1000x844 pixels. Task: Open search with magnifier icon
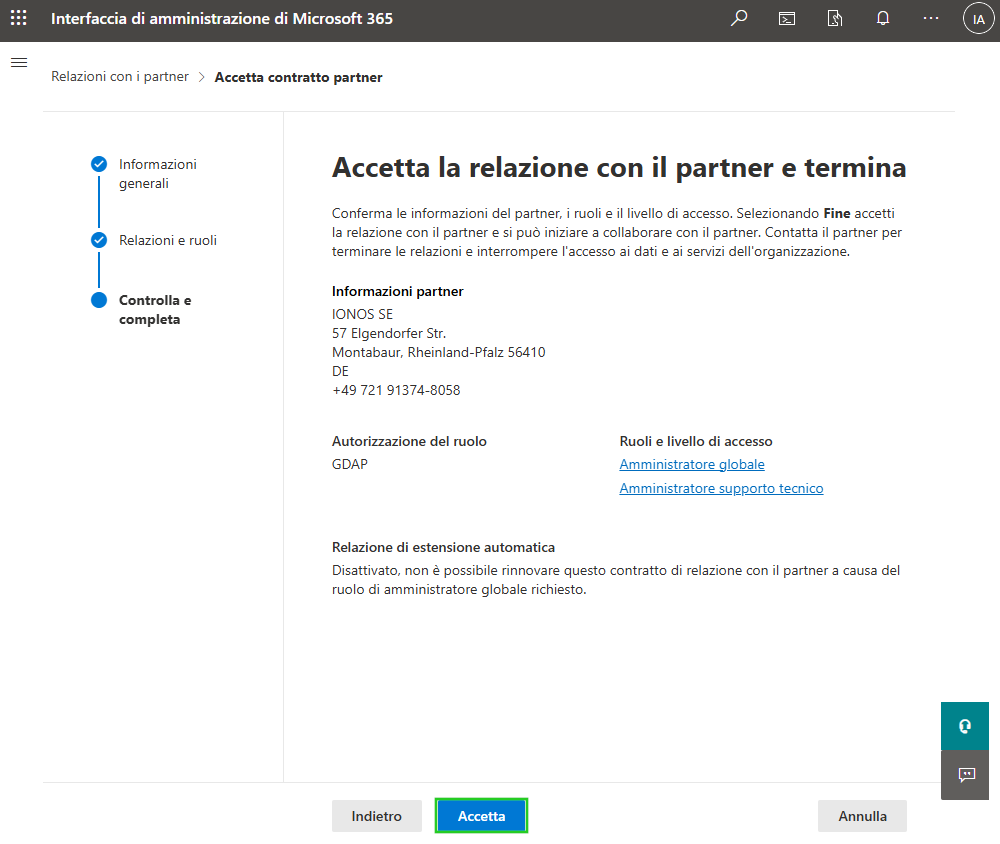(x=739, y=19)
